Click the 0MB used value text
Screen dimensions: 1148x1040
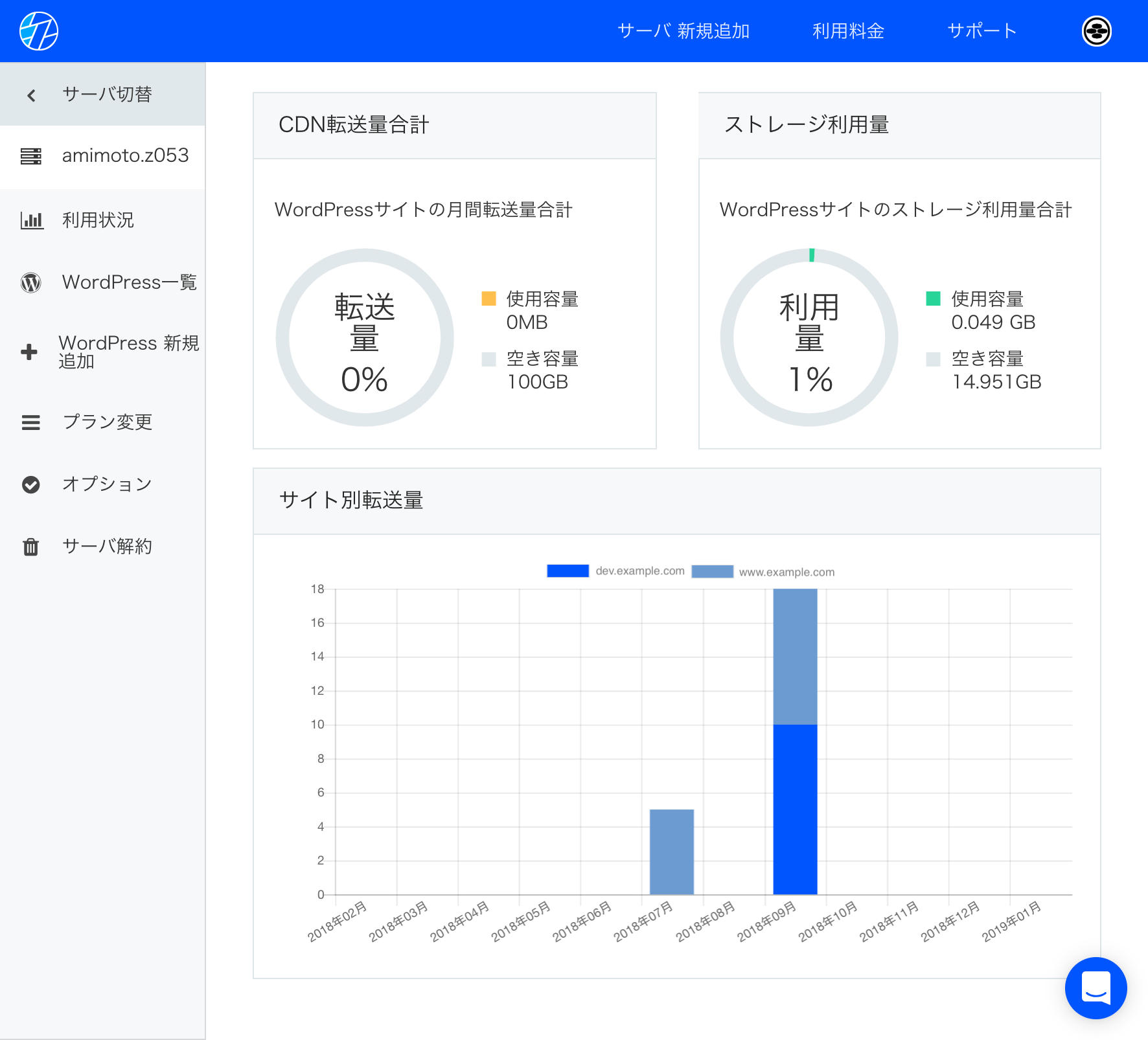coord(527,322)
